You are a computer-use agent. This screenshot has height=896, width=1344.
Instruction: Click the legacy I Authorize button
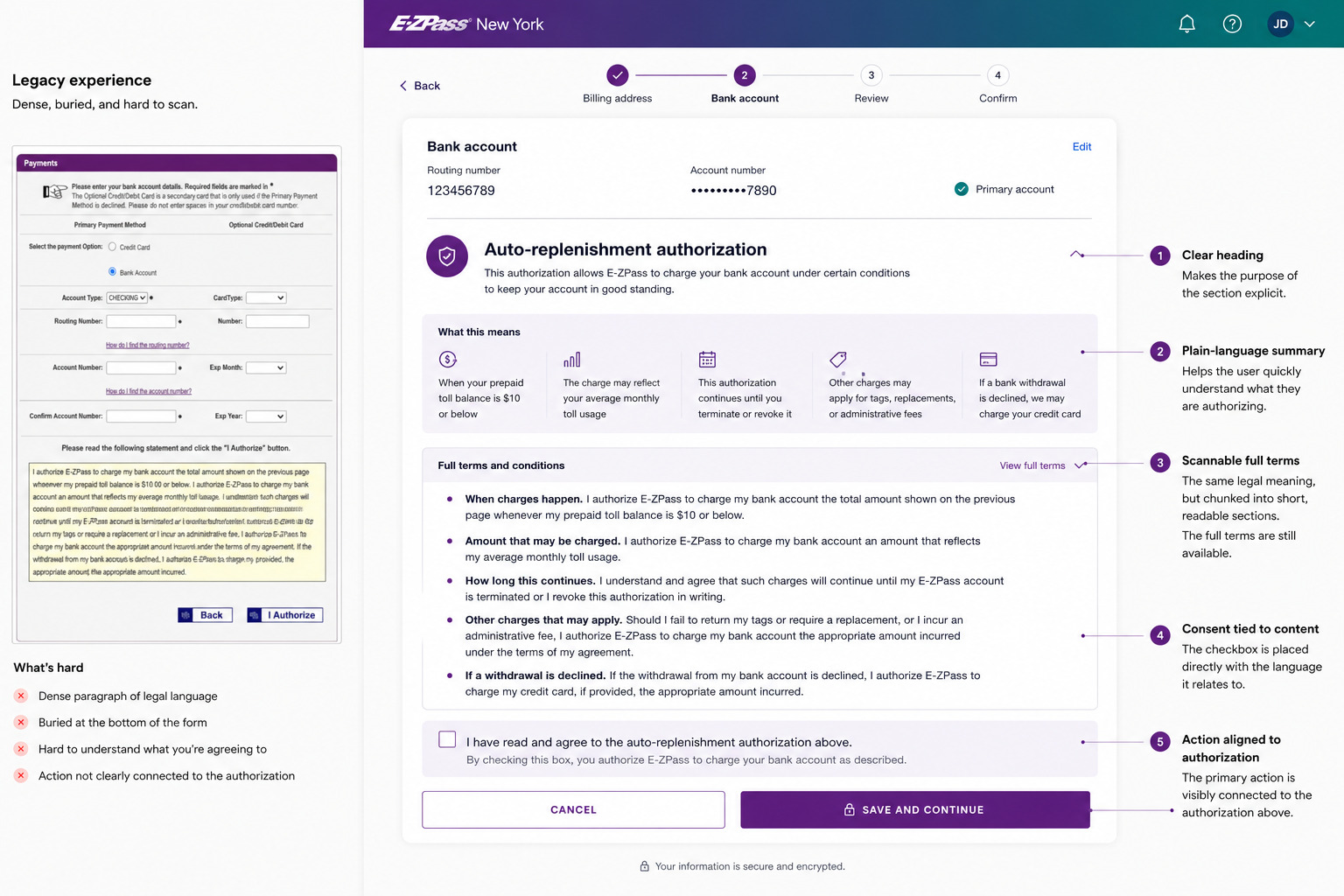(x=285, y=615)
